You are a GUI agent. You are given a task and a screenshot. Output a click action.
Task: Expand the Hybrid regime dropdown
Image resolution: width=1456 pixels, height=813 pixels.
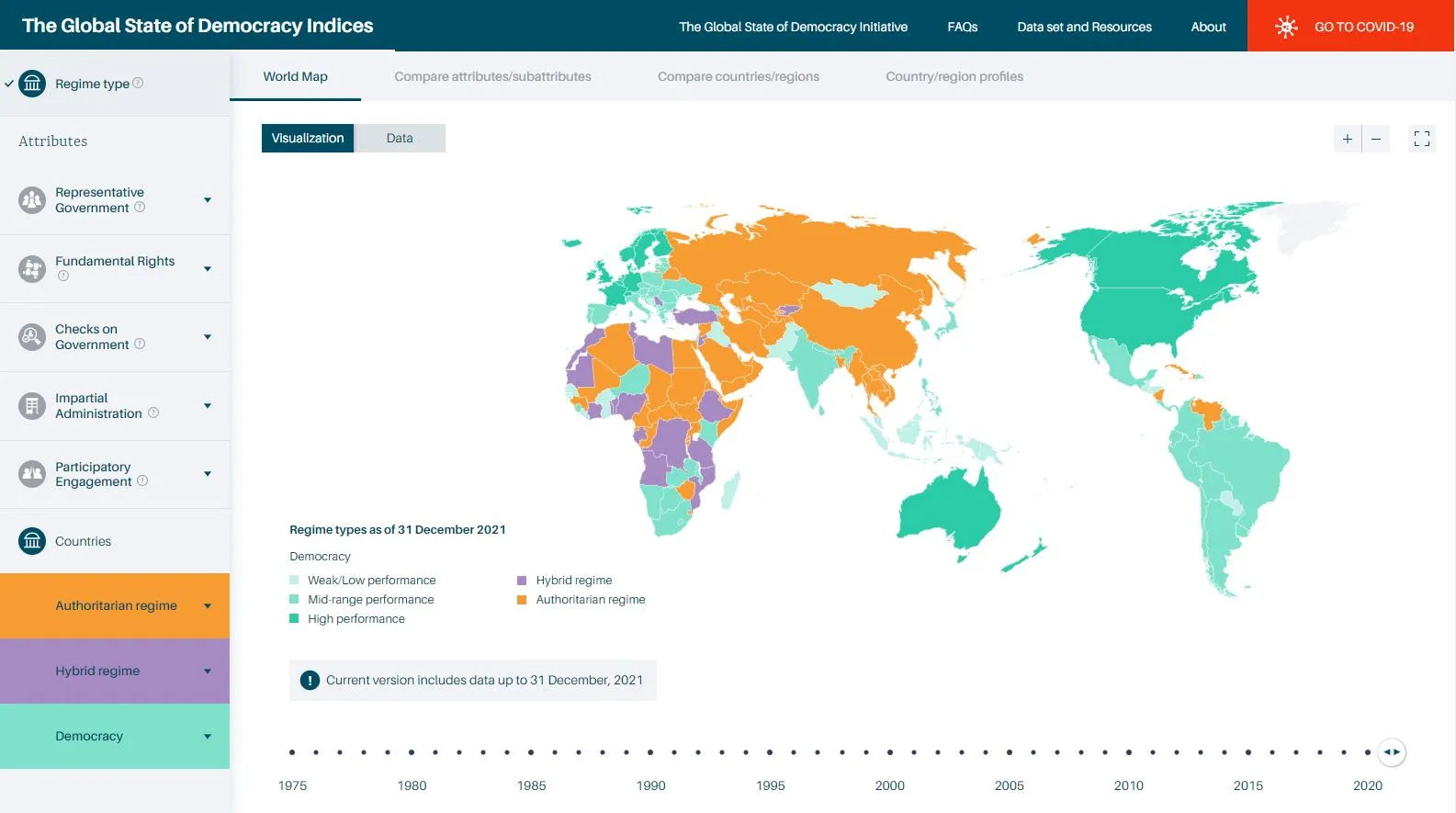[x=208, y=672]
